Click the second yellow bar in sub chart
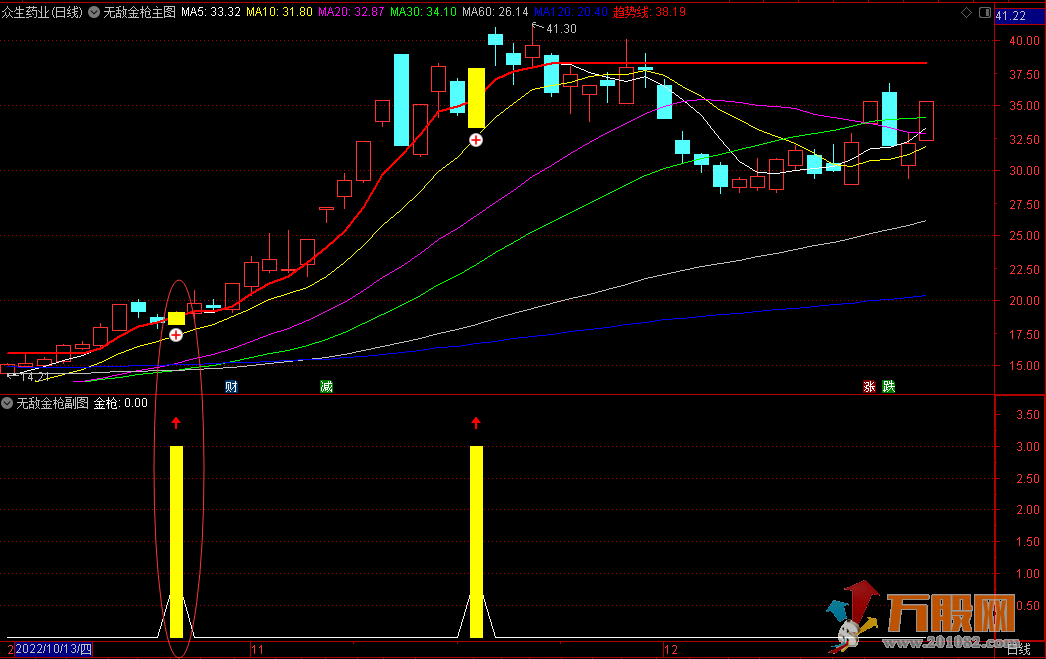The image size is (1046, 659). [x=476, y=542]
